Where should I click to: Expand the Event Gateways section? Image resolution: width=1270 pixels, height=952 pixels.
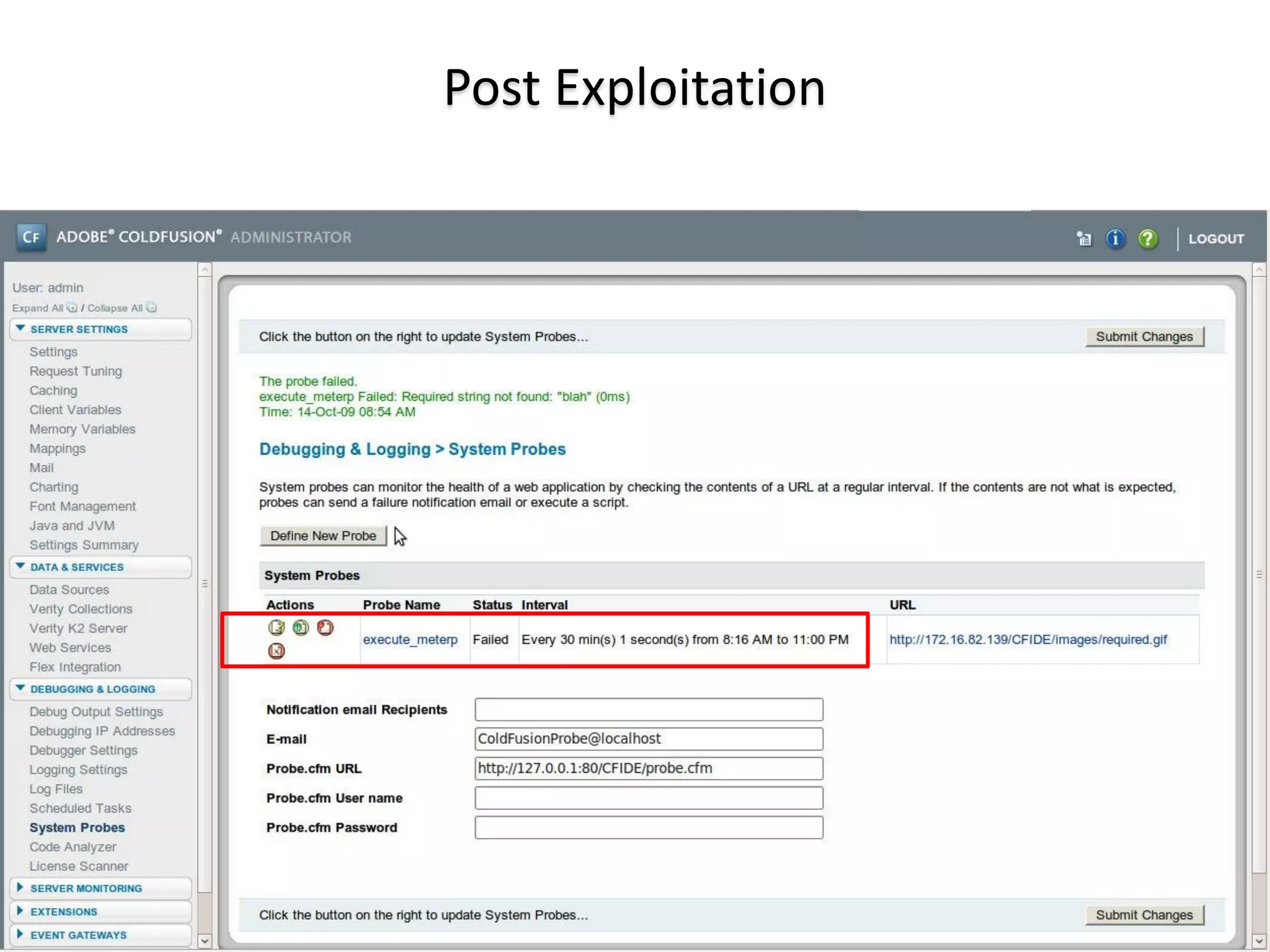click(x=100, y=935)
